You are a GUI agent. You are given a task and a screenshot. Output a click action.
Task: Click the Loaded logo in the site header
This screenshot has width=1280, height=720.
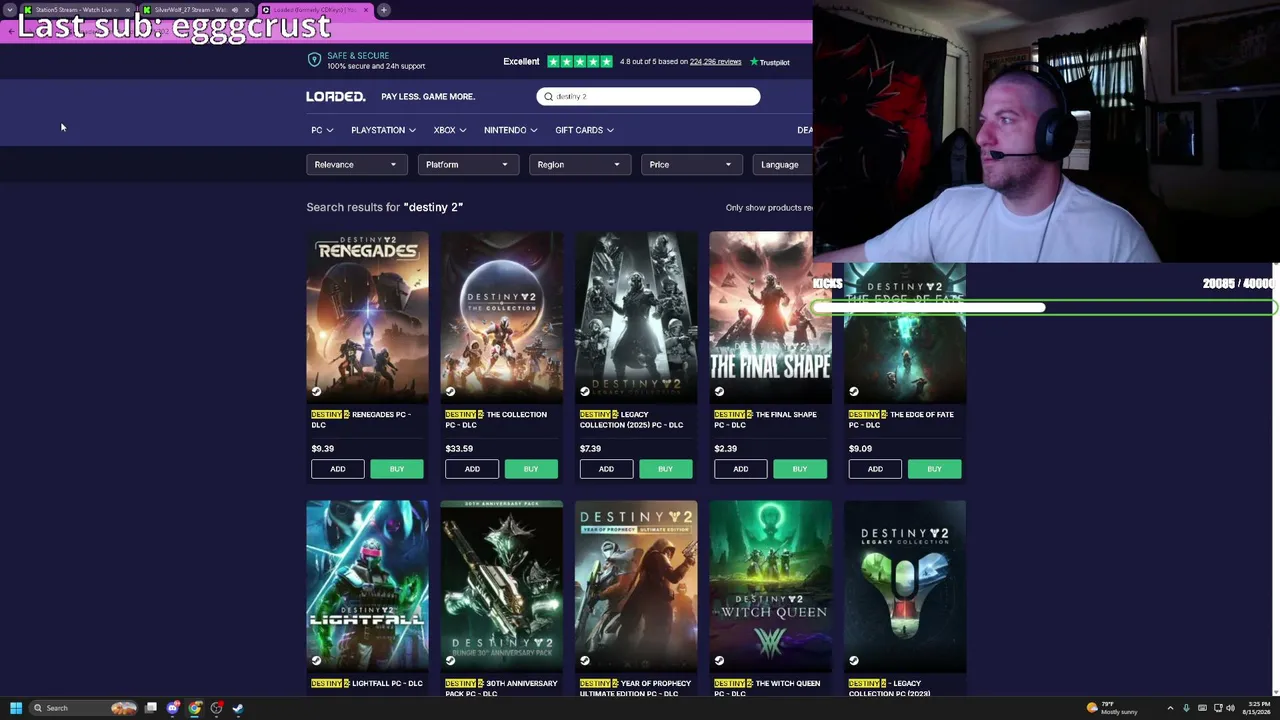pyautogui.click(x=336, y=97)
